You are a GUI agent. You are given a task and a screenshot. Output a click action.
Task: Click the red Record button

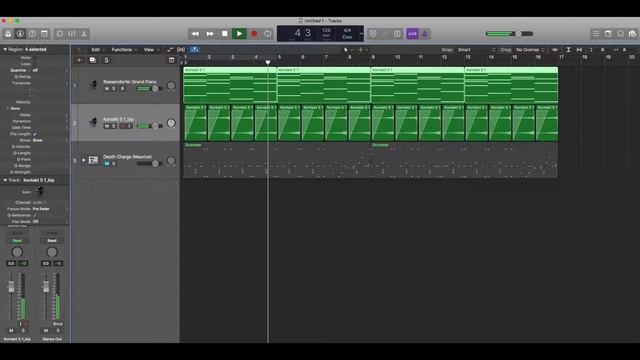[254, 34]
